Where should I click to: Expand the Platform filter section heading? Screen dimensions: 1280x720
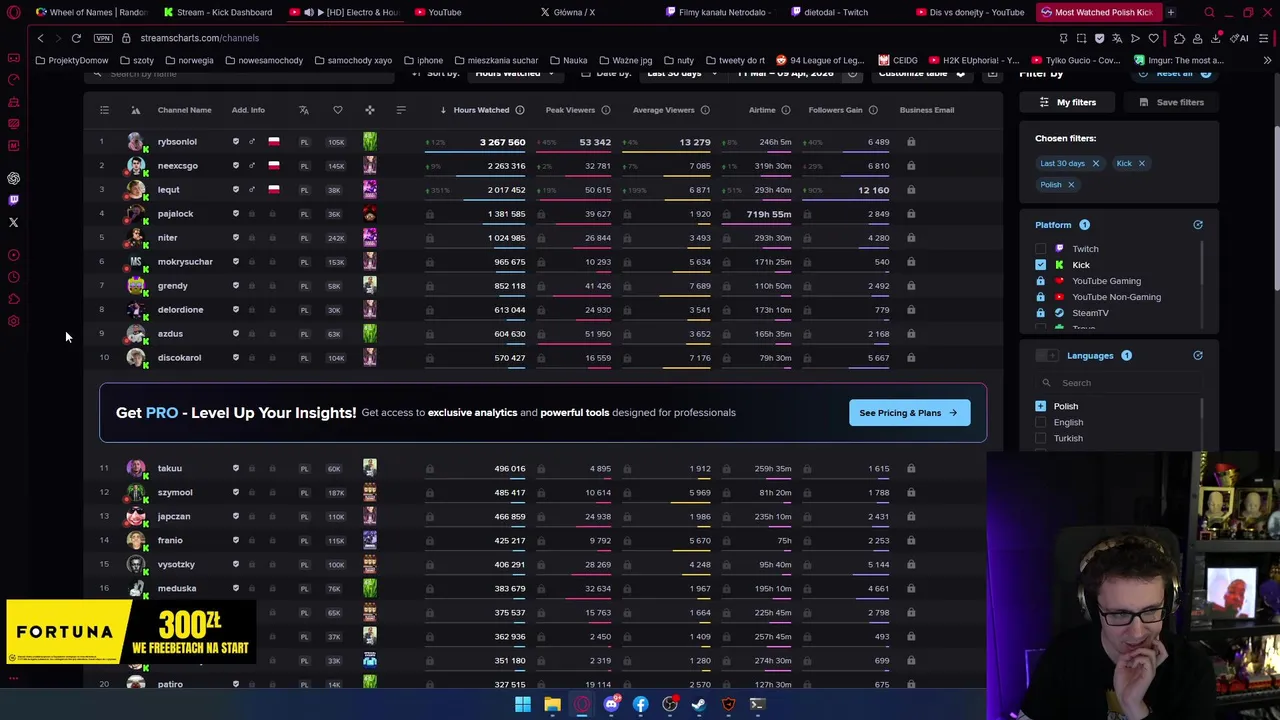tap(1053, 225)
